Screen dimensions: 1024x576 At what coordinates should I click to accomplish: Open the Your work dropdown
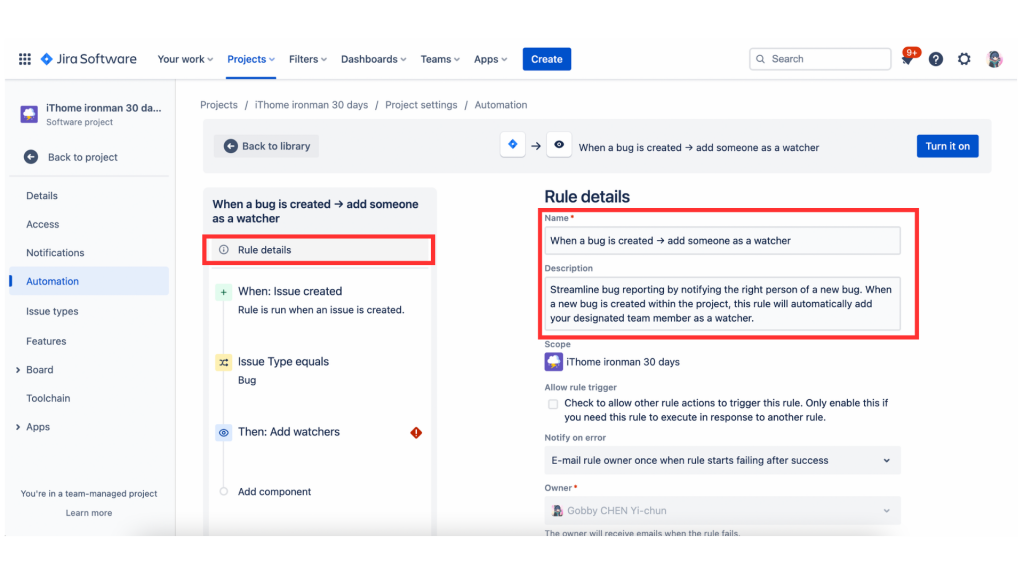click(185, 59)
